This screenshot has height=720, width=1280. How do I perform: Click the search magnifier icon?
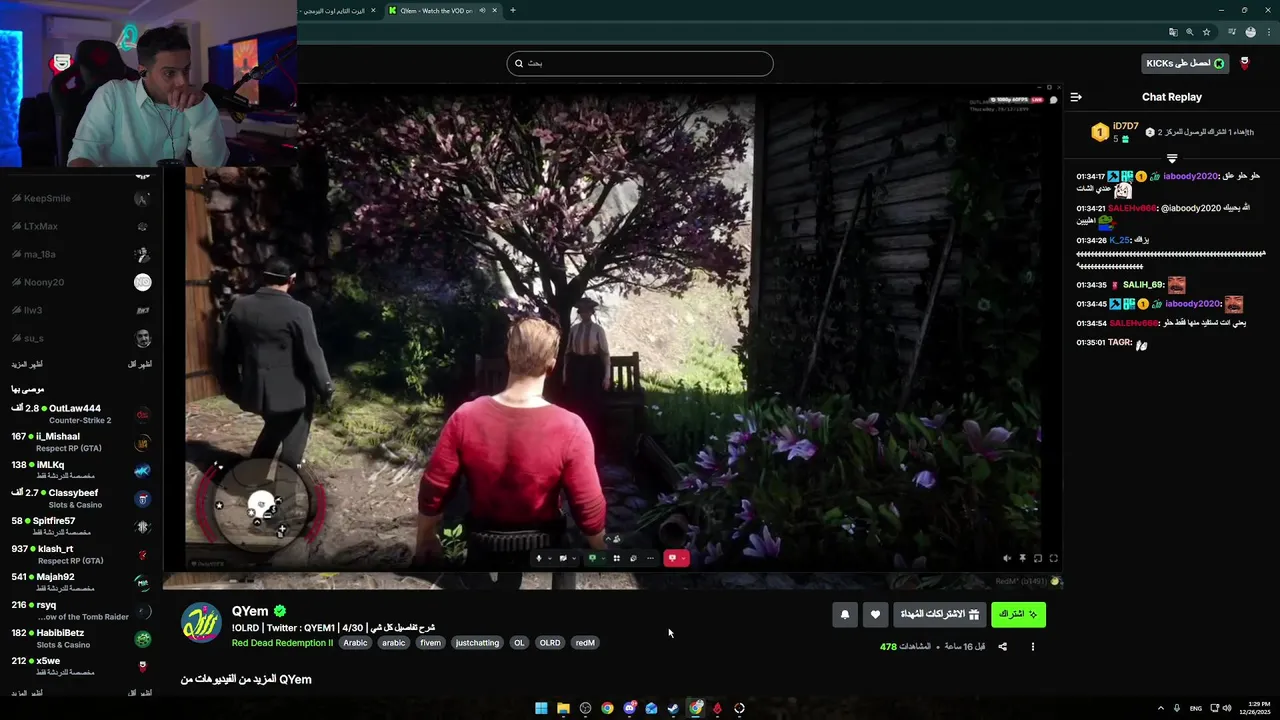pos(519,63)
